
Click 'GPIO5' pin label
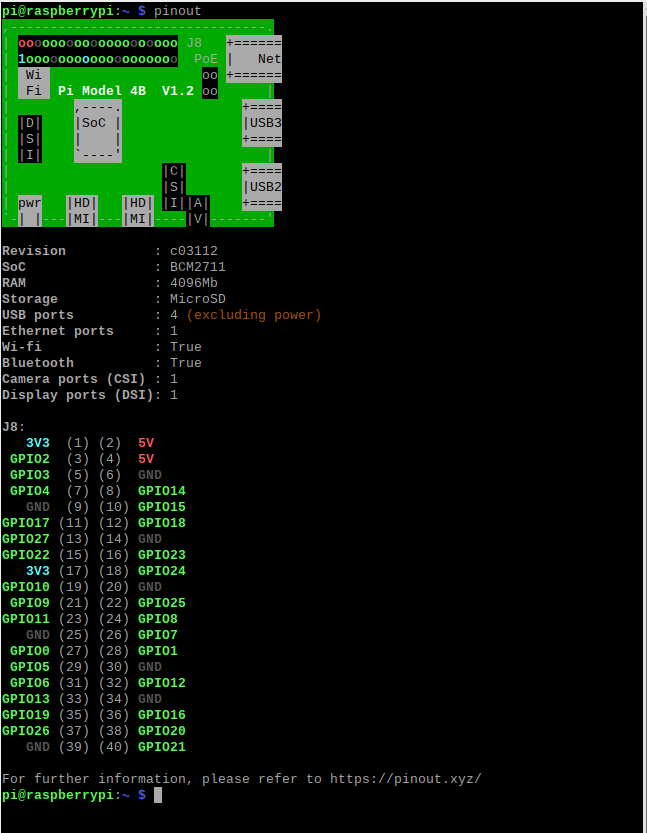pyautogui.click(x=30, y=666)
